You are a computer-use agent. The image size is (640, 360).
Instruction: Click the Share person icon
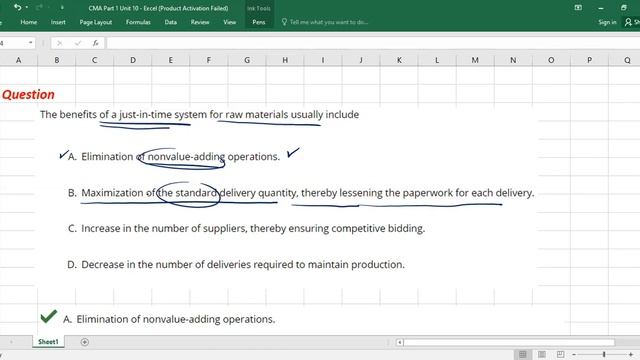pos(628,22)
